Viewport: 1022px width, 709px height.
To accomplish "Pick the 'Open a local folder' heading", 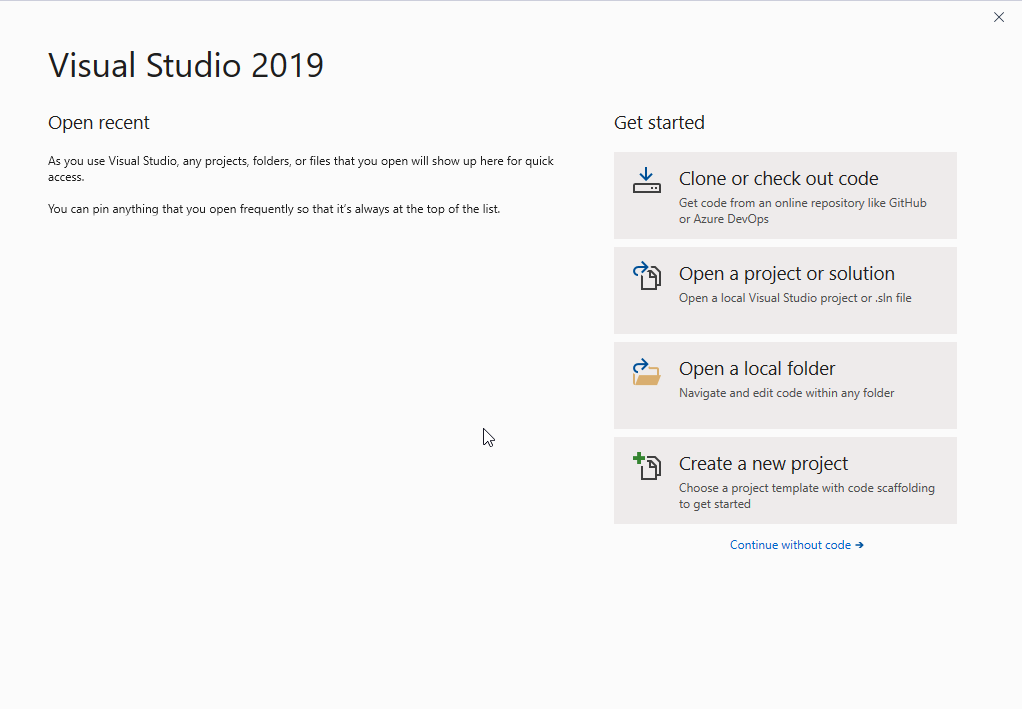I will pos(757,369).
